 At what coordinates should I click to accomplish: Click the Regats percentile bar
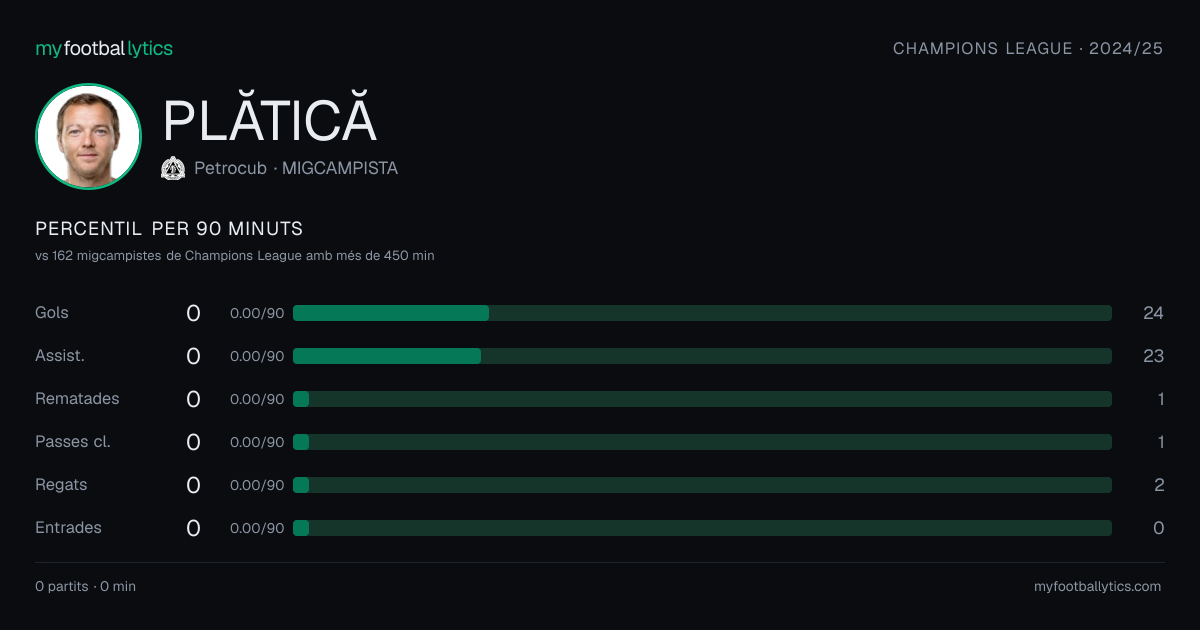pos(702,485)
